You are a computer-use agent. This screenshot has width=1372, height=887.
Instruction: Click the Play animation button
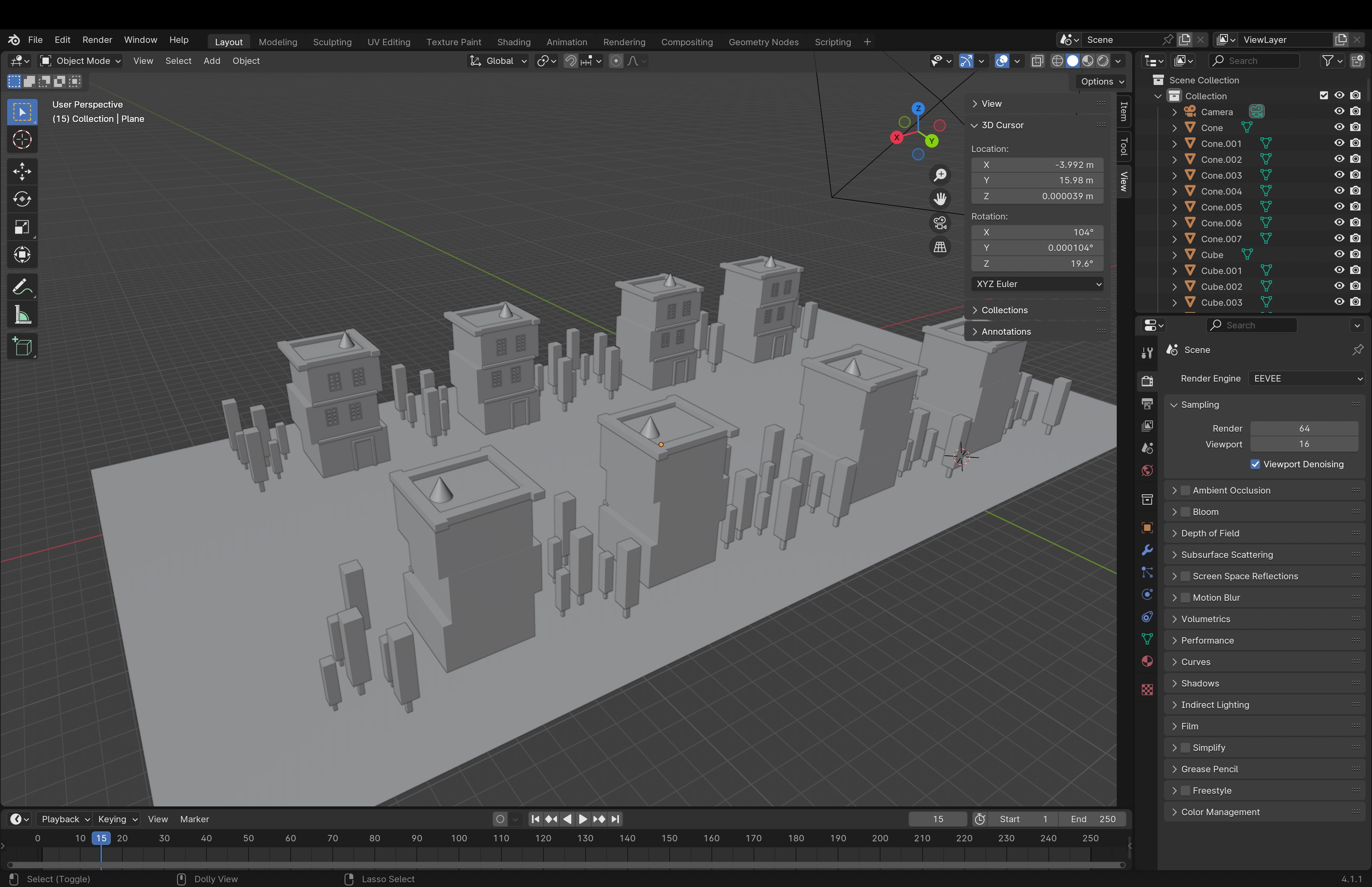(583, 819)
